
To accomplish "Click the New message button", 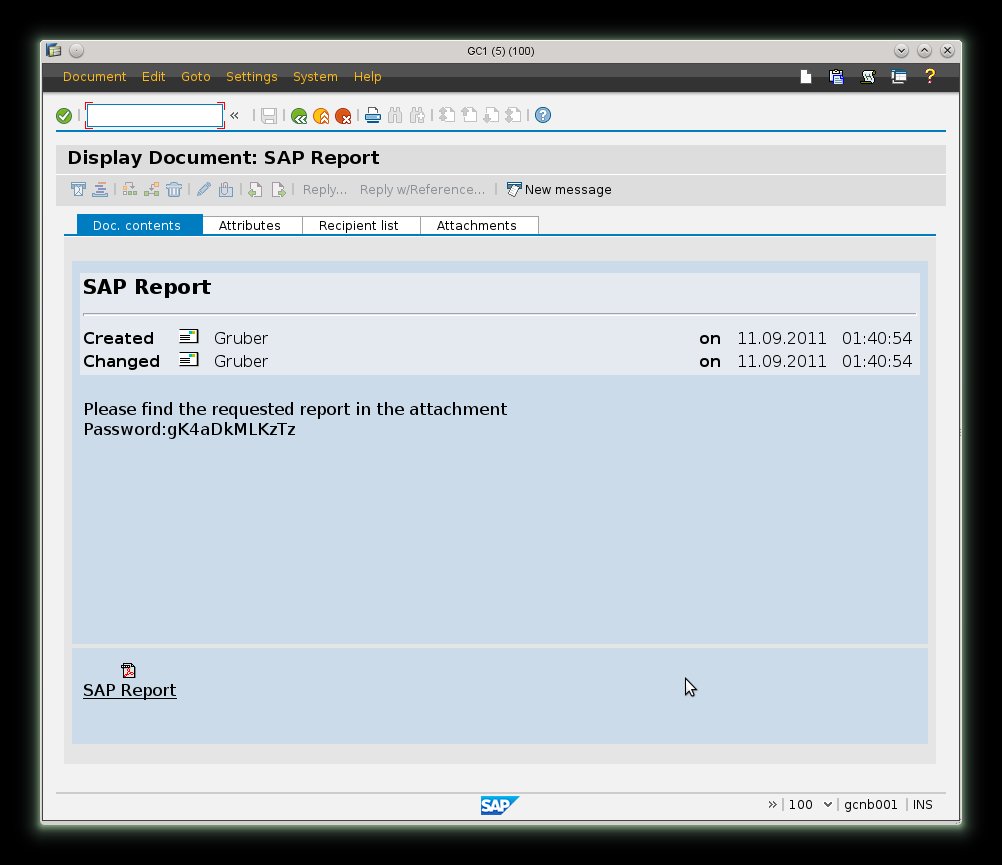I will tap(559, 190).
